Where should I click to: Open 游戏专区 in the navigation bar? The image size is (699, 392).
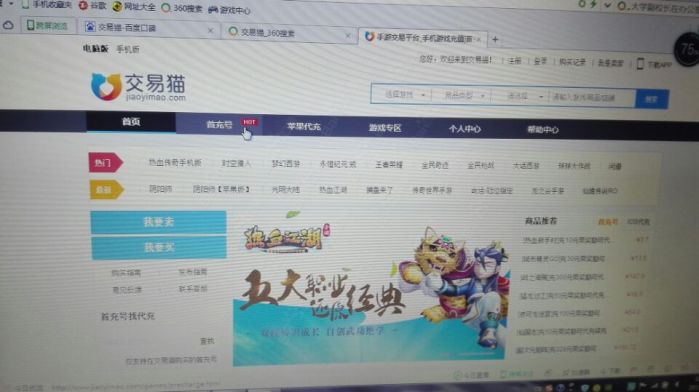click(x=385, y=128)
